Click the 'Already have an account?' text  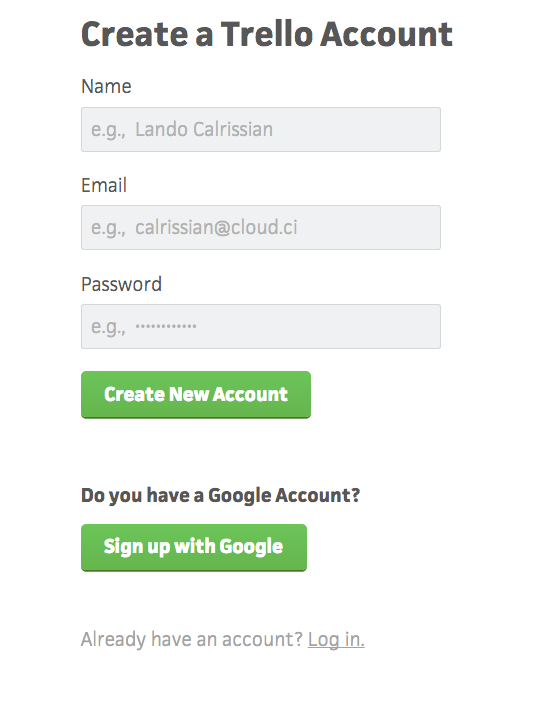pyautogui.click(x=192, y=639)
